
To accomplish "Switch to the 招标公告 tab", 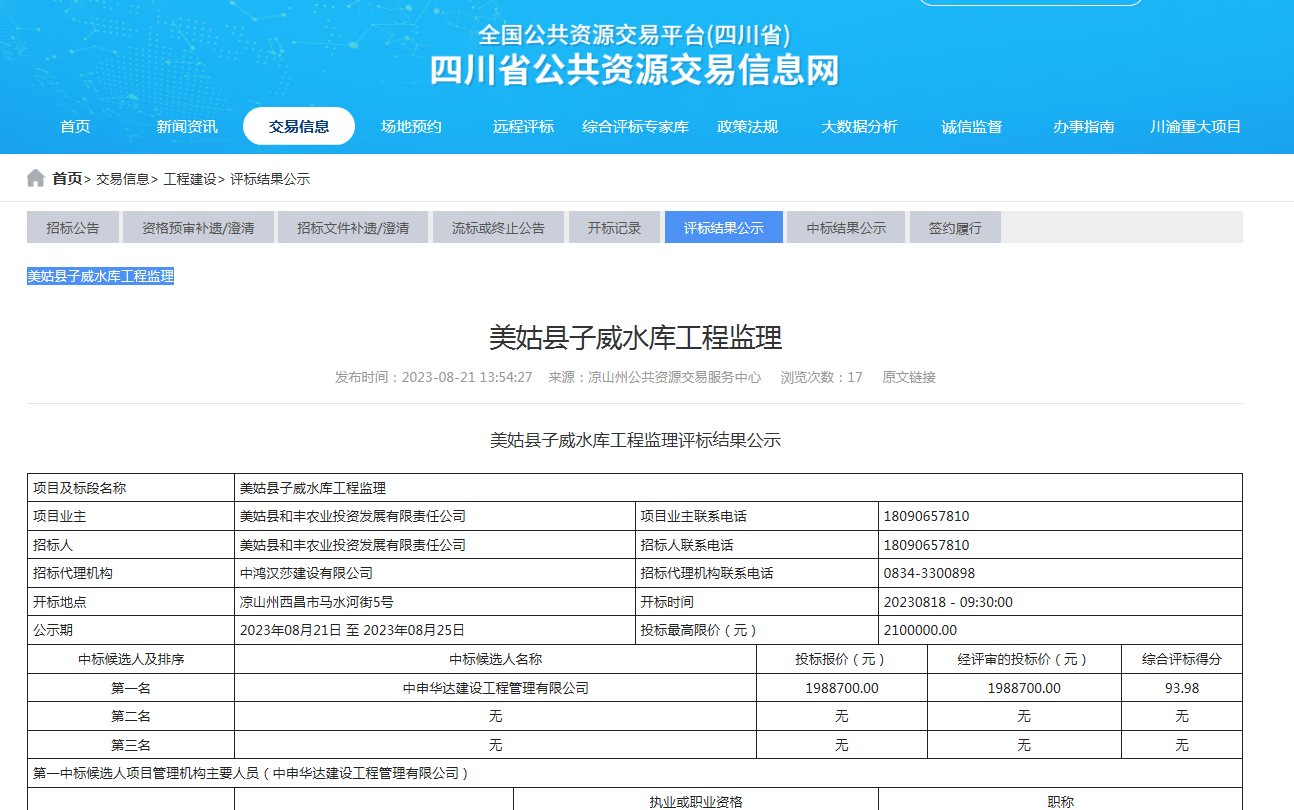I will tap(73, 227).
